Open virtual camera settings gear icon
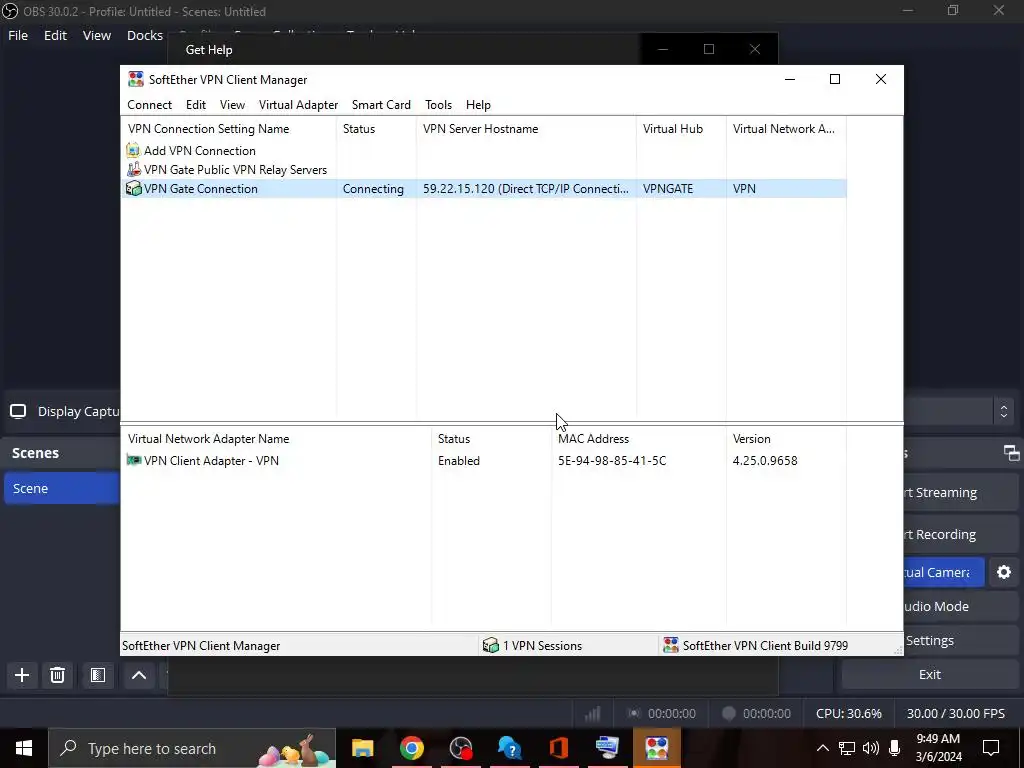This screenshot has height=768, width=1024. click(1004, 572)
